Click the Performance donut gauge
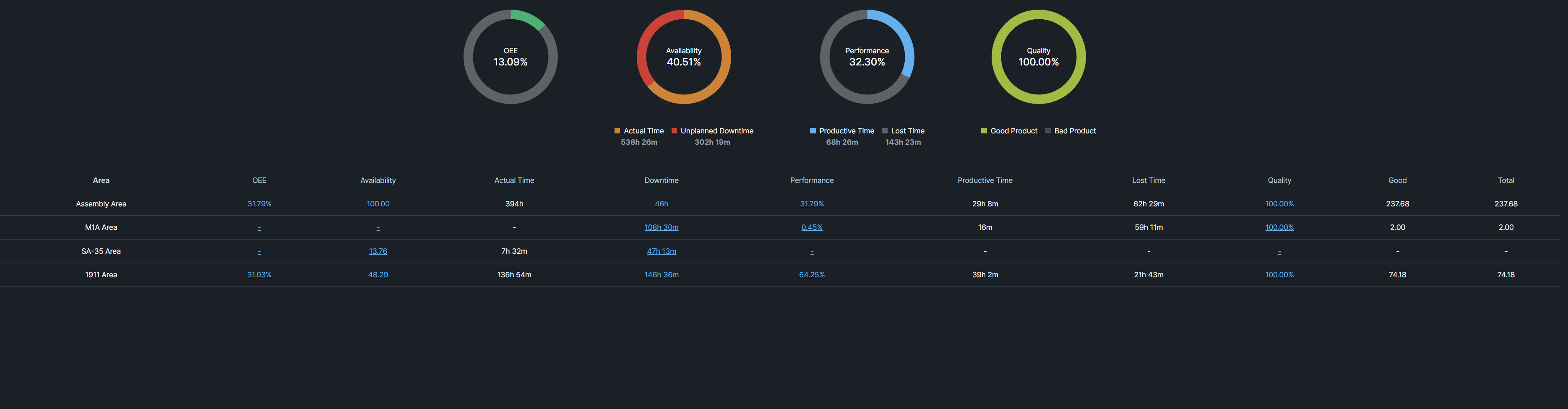The width and height of the screenshot is (1568, 409). pyautogui.click(x=867, y=57)
